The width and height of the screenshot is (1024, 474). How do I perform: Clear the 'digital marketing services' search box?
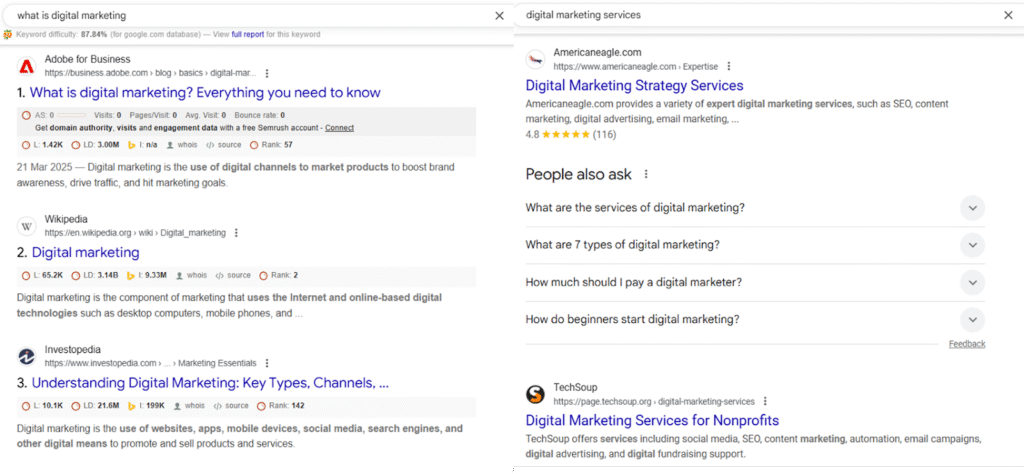pyautogui.click(x=1008, y=15)
